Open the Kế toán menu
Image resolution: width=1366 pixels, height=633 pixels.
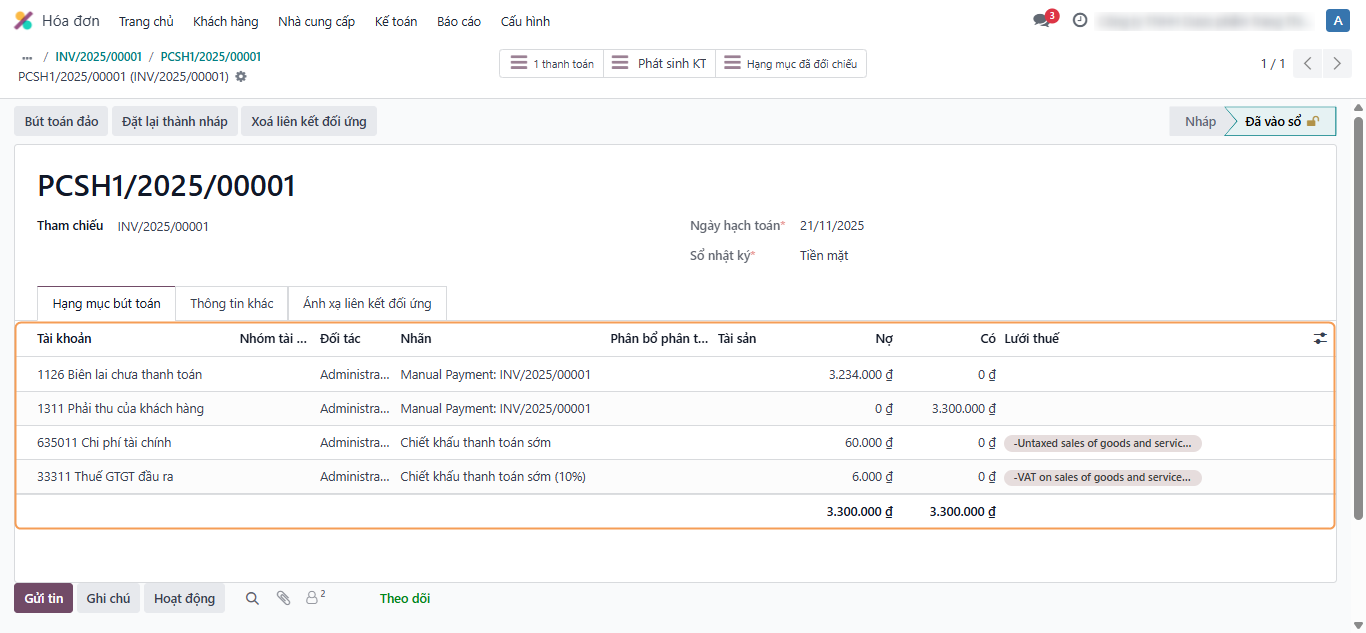(396, 21)
